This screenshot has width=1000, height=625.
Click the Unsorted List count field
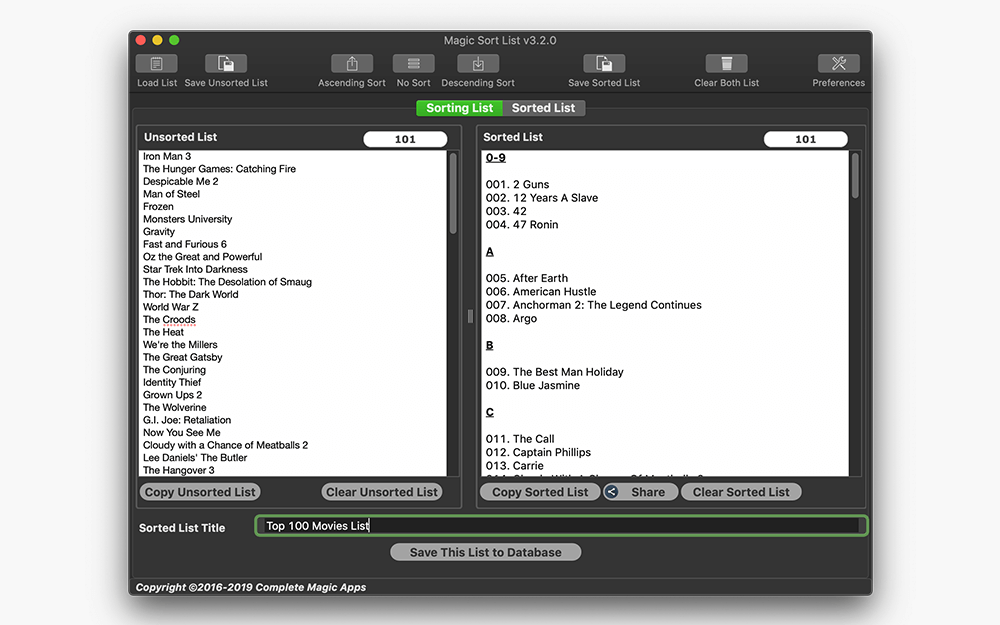coord(405,139)
